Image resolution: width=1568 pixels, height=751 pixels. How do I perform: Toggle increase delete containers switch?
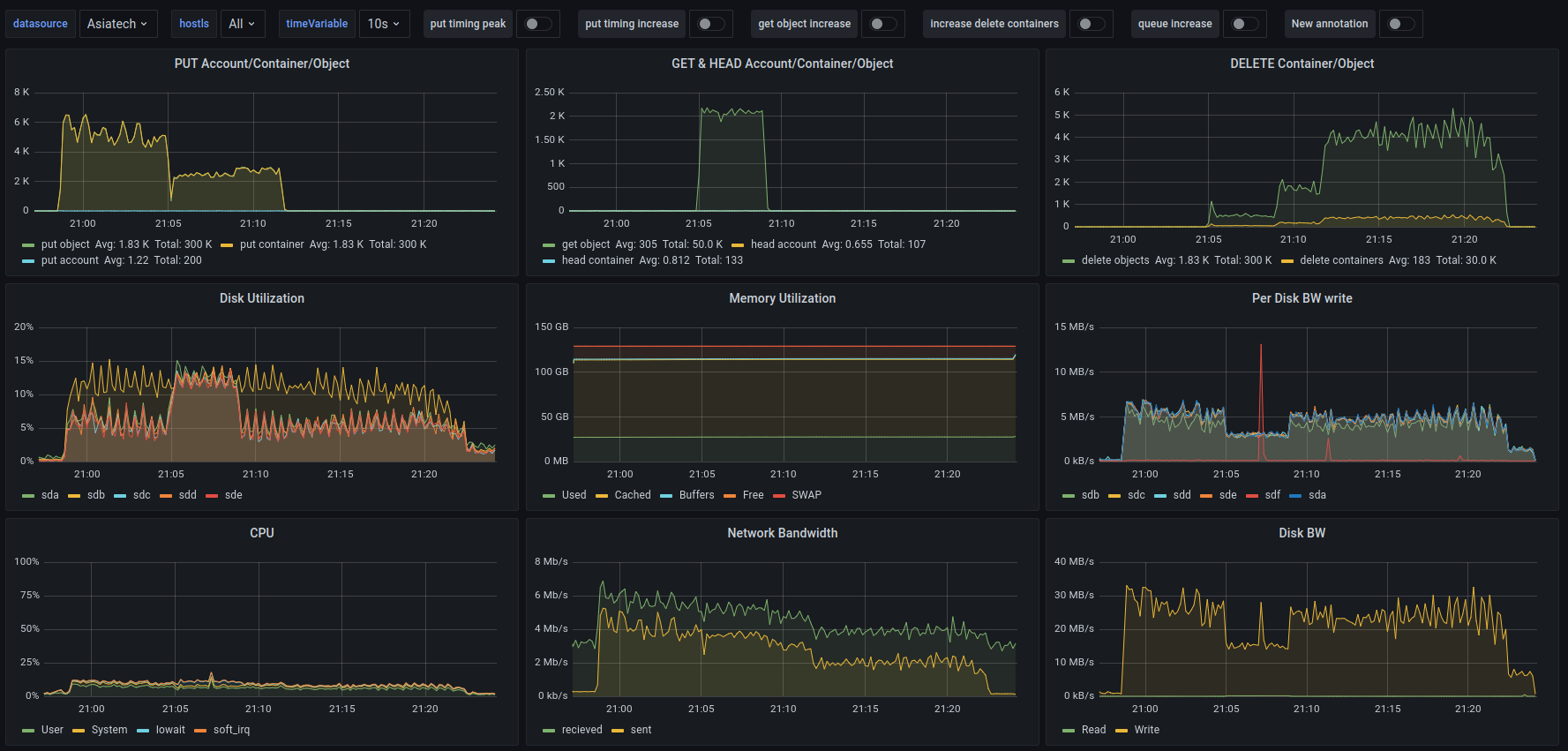(x=1091, y=24)
